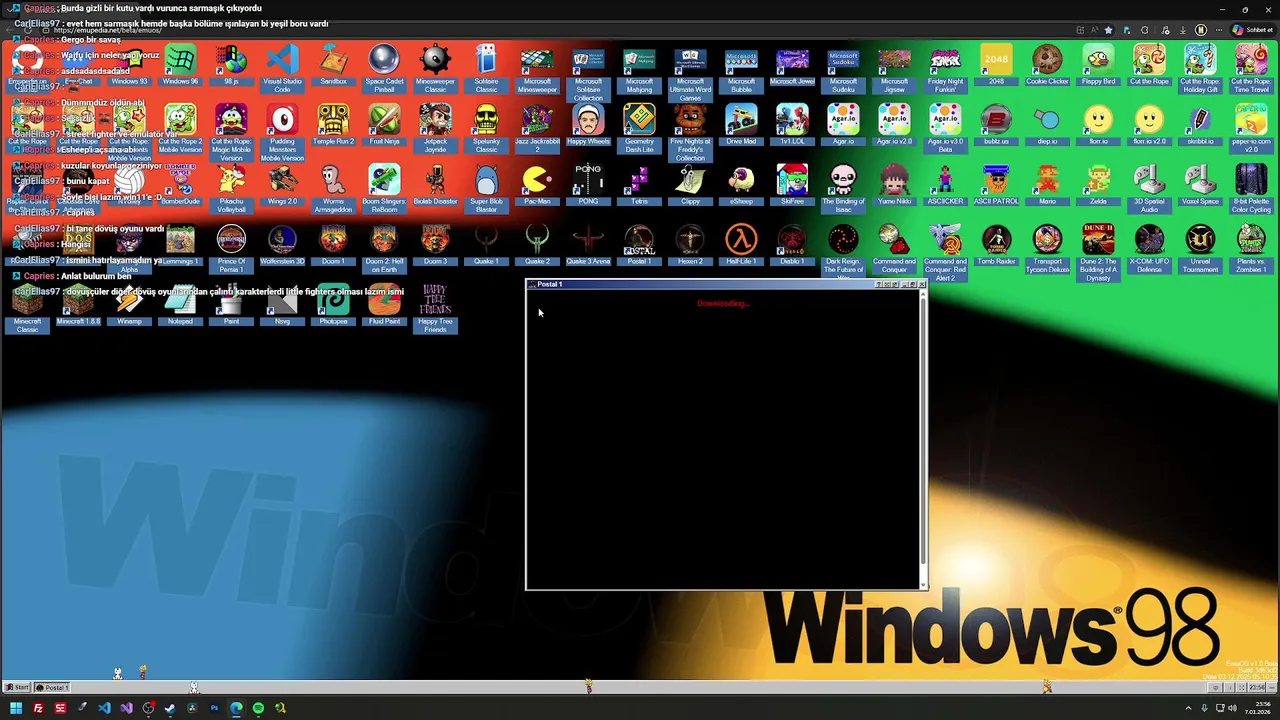The height and width of the screenshot is (720, 1280).
Task: Open the Windows 96 desktop icon
Action: click(x=180, y=64)
